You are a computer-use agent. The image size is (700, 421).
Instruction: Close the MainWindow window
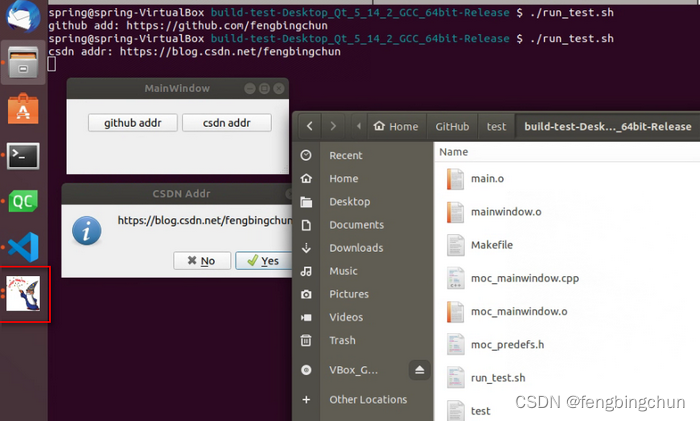279,88
